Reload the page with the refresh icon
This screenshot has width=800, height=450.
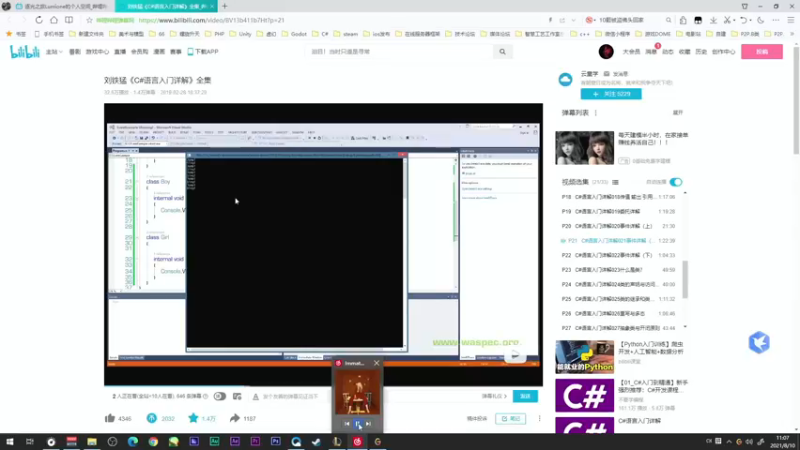tap(39, 20)
